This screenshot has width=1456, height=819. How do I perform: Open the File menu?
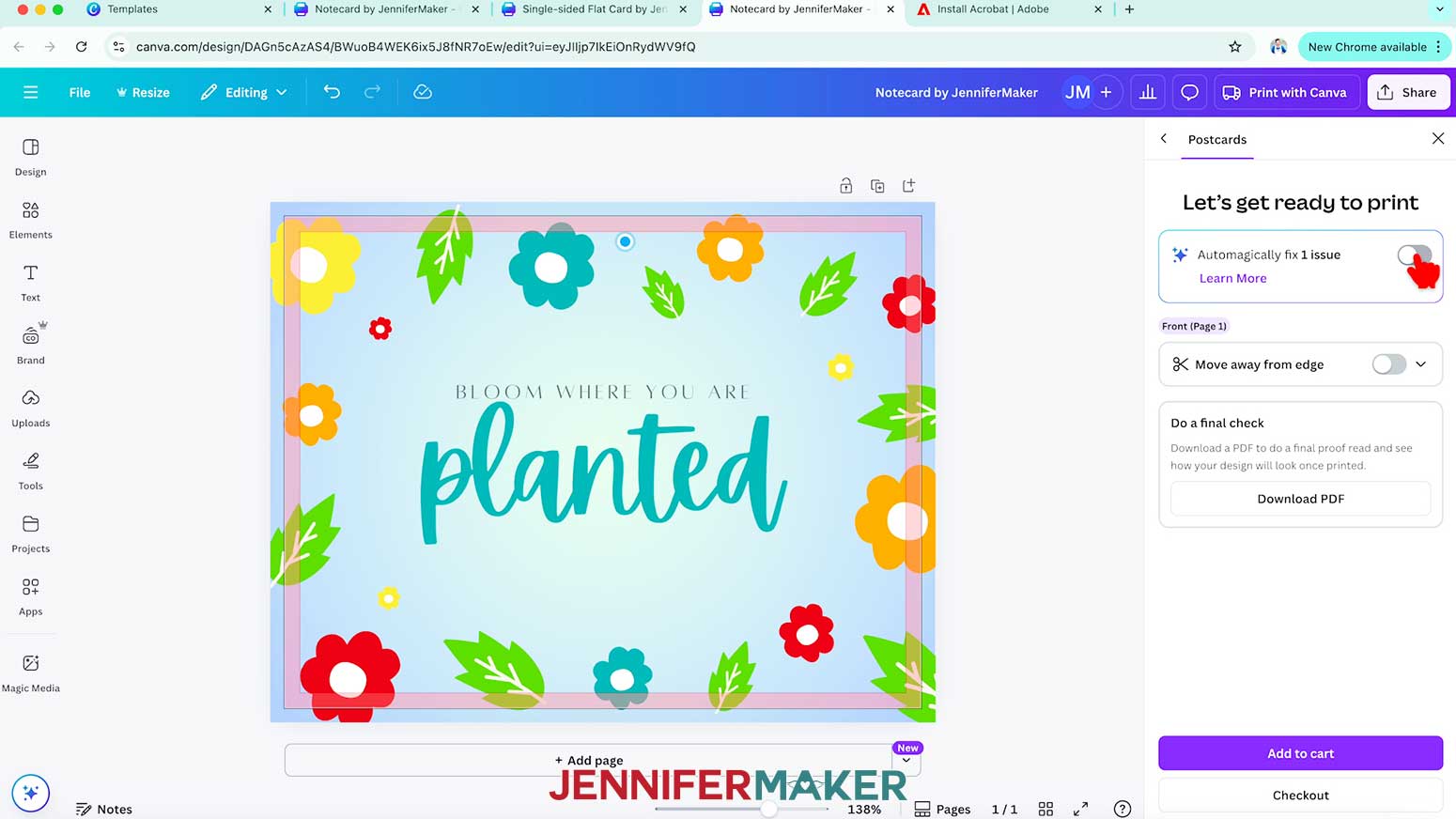coord(80,92)
